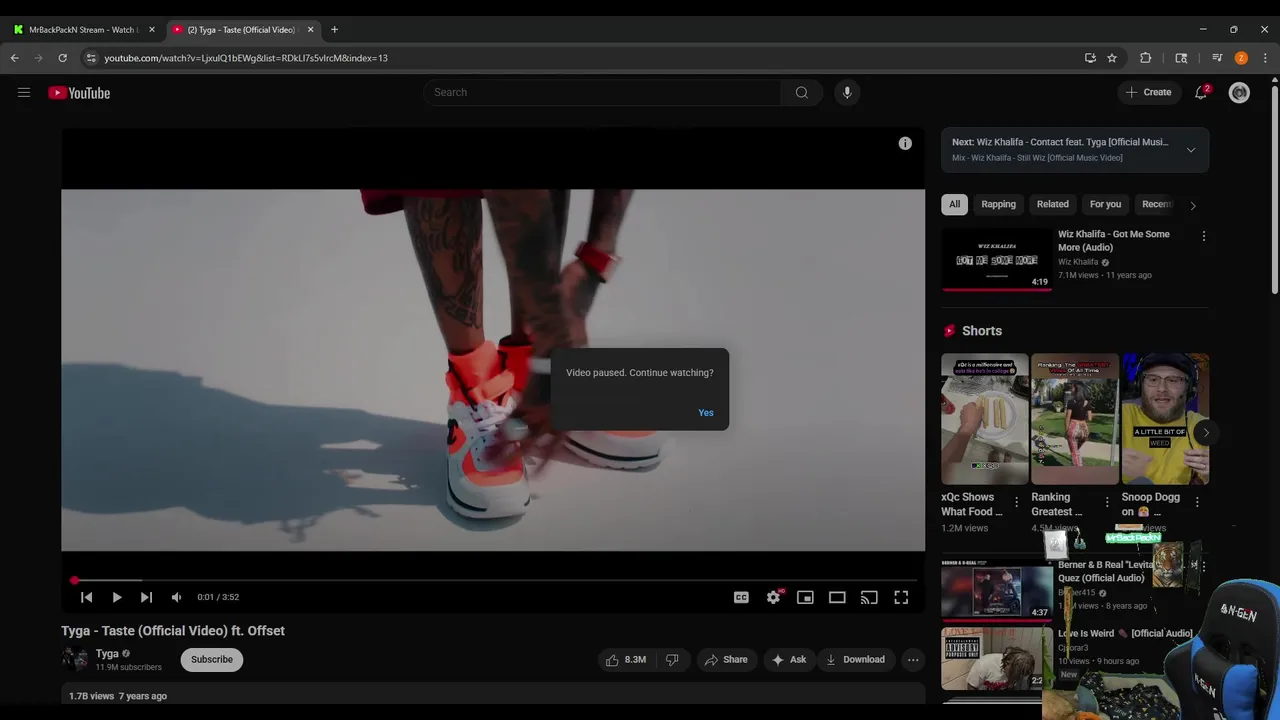This screenshot has width=1280, height=720.
Task: Open the Tyga channel name link
Action: 107,654
